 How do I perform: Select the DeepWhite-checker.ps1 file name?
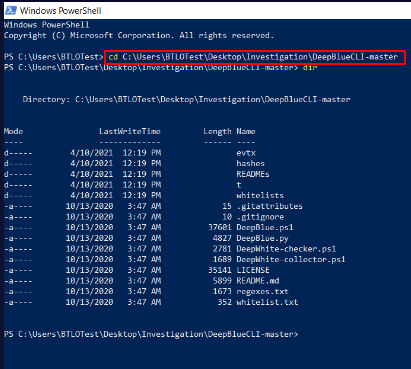point(286,249)
